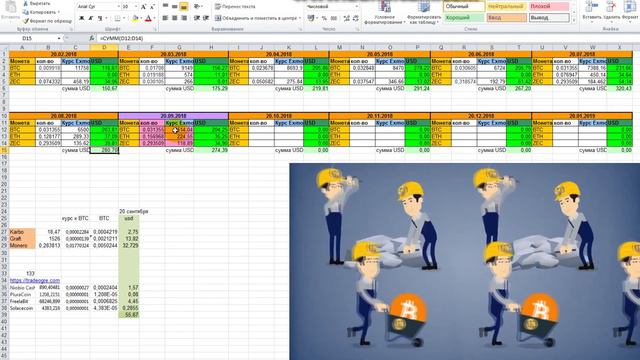Apply the thousands separator (000) format
This screenshot has width=640, height=360.
pyautogui.click(x=334, y=18)
